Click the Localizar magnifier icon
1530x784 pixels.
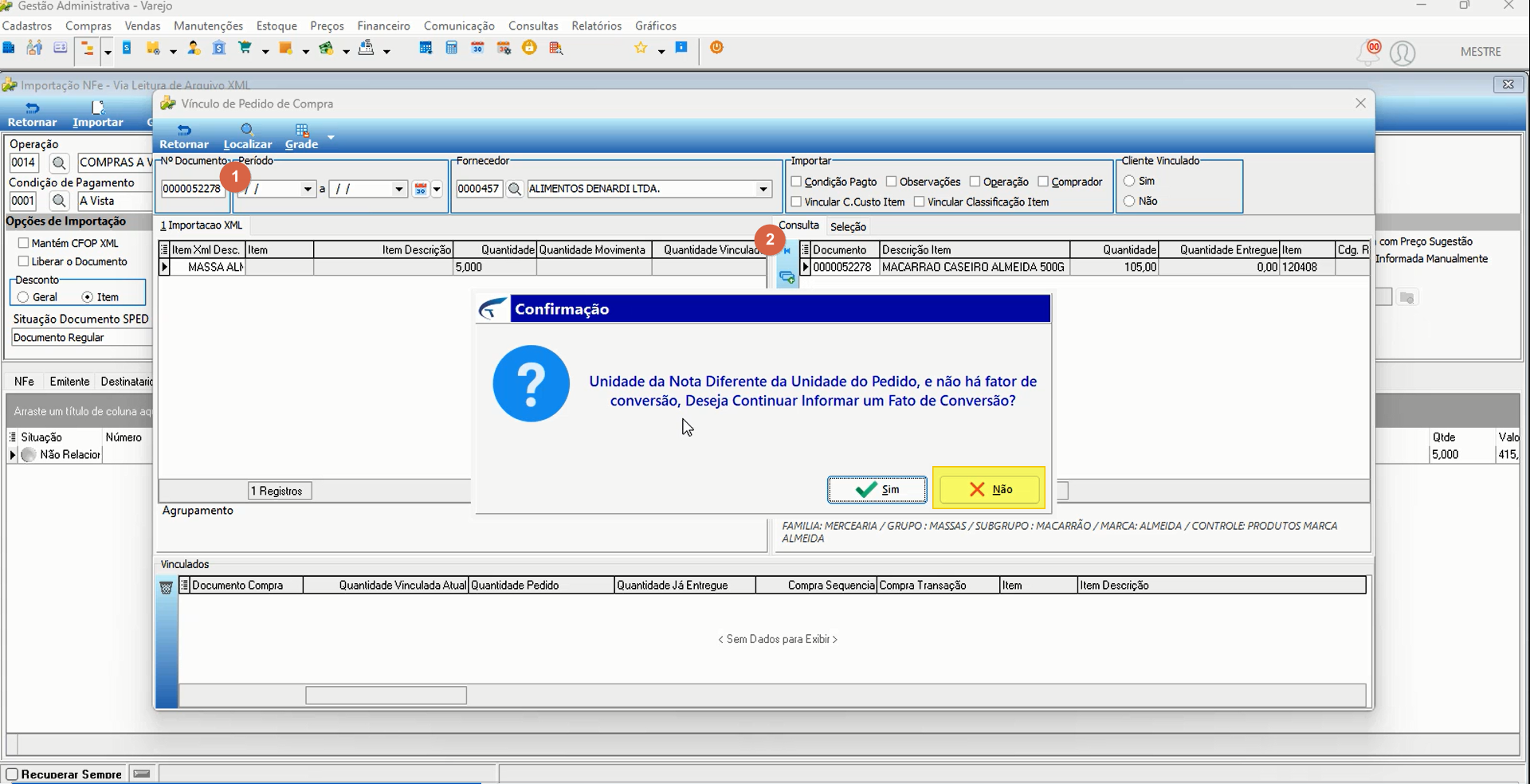[247, 130]
